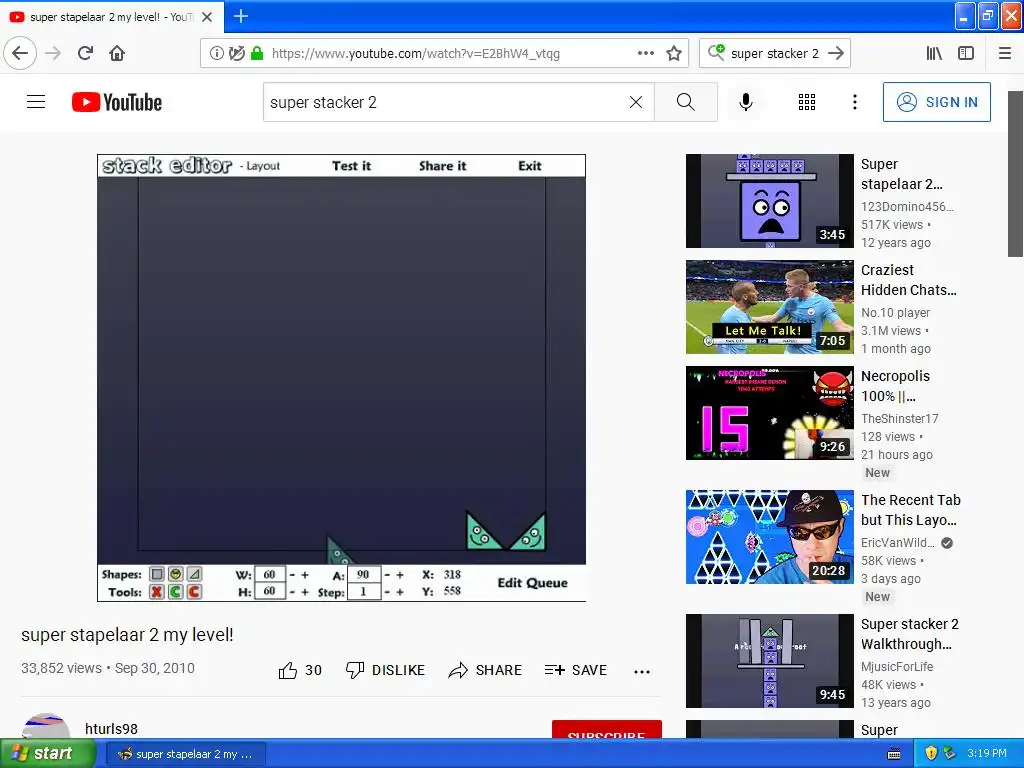
Task: Open more actions ellipsis below video
Action: click(642, 671)
